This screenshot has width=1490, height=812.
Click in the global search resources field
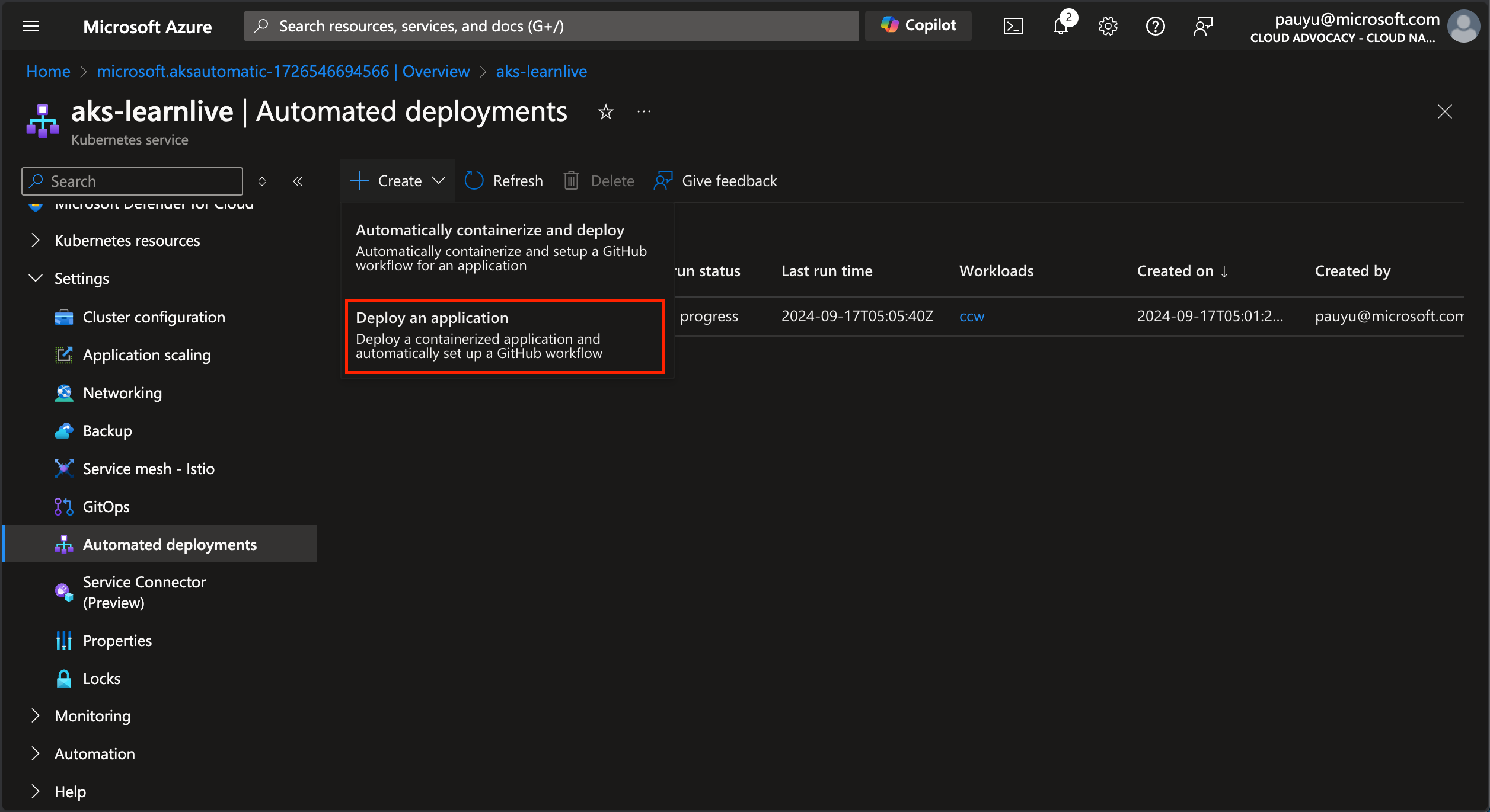point(551,26)
